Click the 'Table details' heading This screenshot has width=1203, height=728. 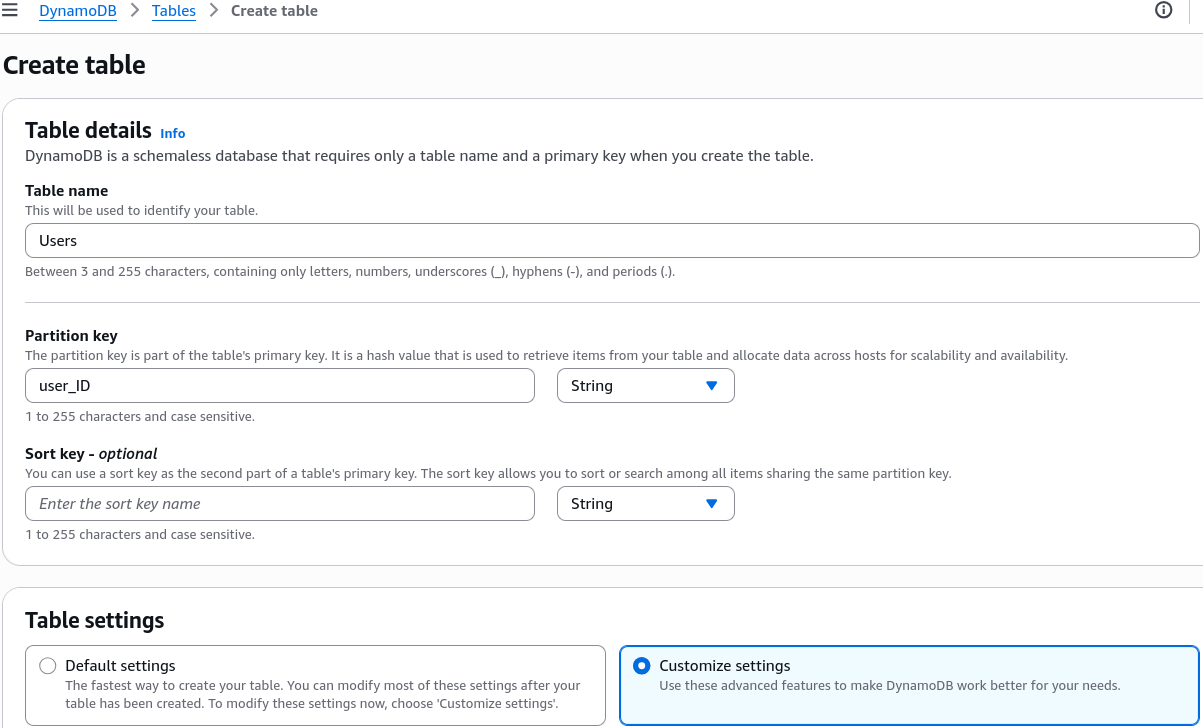click(88, 130)
